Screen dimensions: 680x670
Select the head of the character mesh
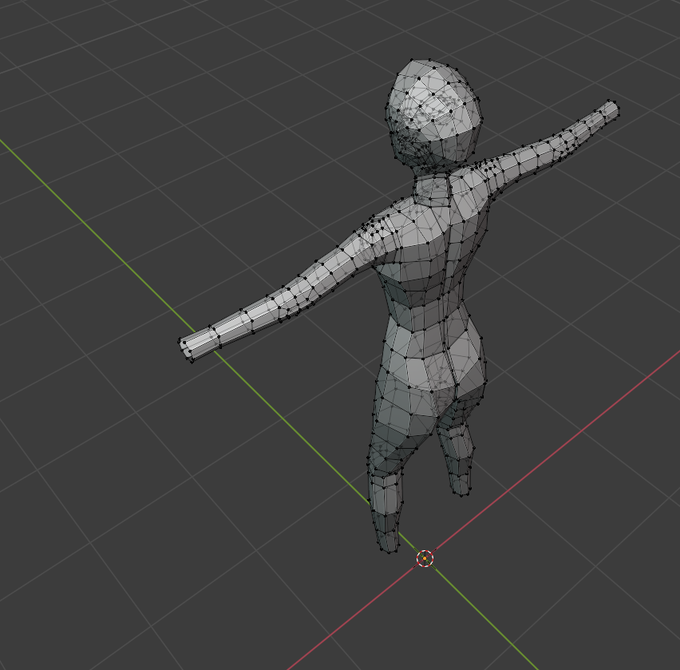pyautogui.click(x=433, y=115)
